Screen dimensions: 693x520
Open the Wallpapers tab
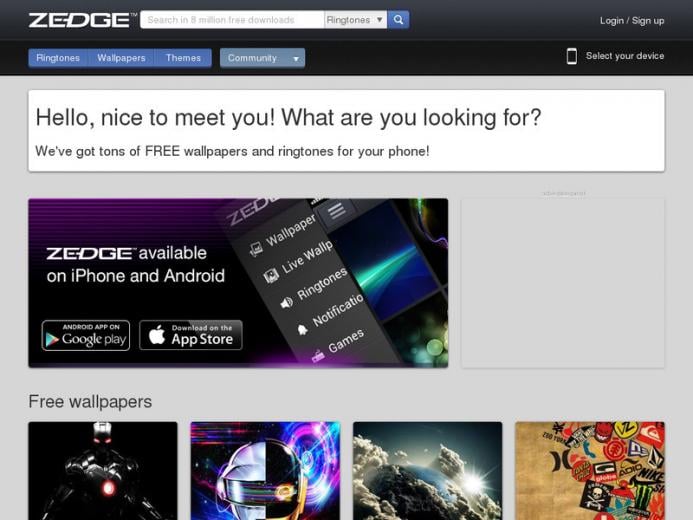[x=121, y=58]
